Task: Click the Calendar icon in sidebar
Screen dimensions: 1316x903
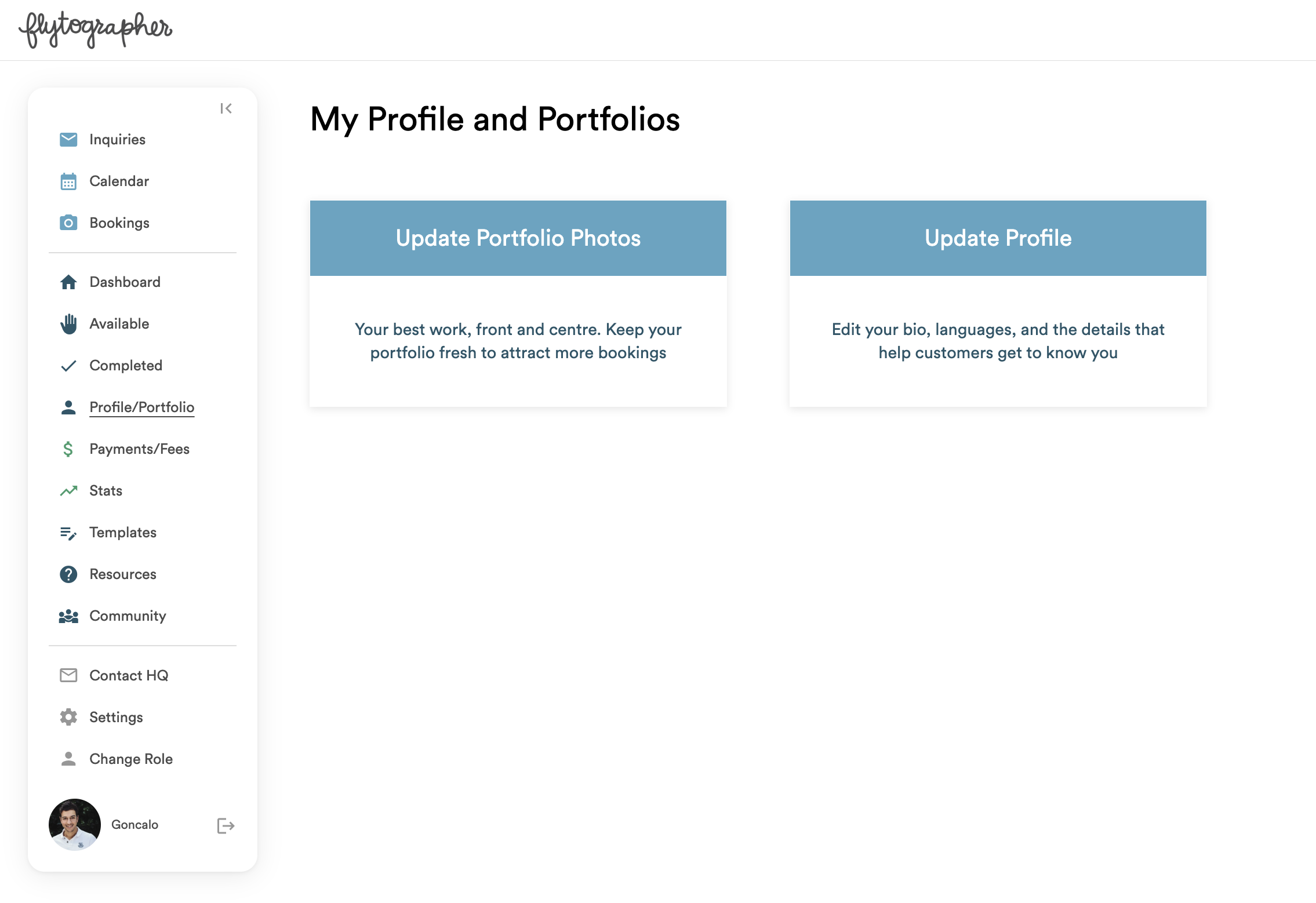Action: [x=68, y=181]
